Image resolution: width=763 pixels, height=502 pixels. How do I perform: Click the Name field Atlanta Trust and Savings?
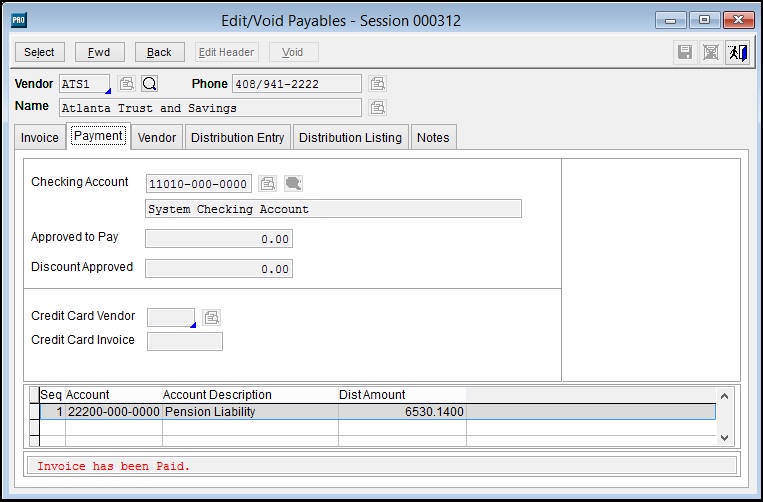pyautogui.click(x=210, y=108)
